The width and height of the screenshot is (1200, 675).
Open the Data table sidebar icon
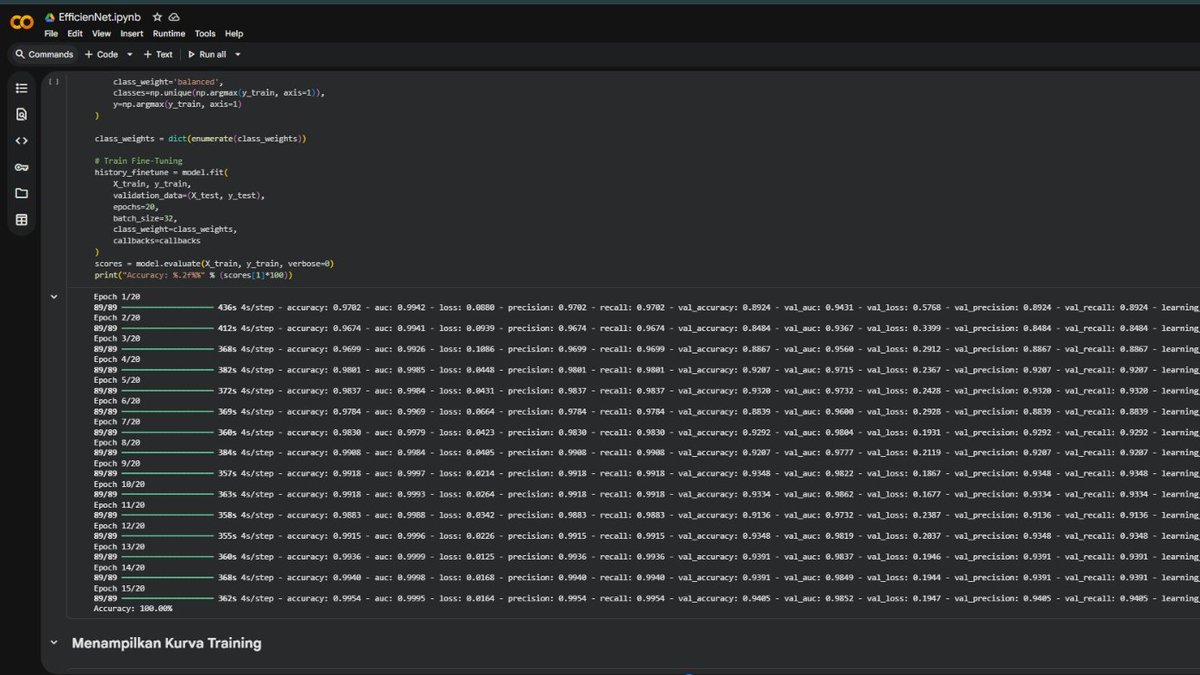click(x=22, y=219)
